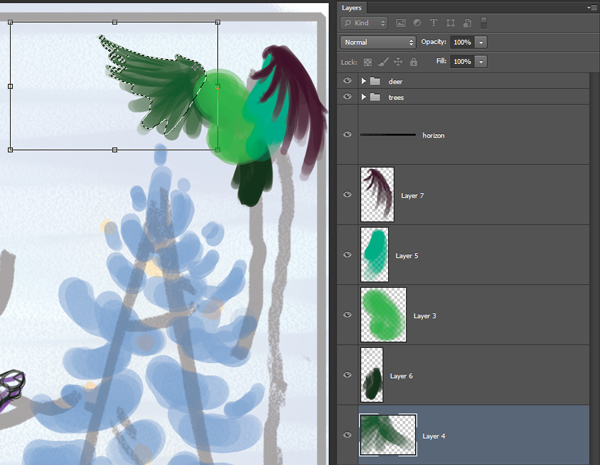Select Layer 3 thumbnail
Viewport: 600px width, 465px height.
pos(383,315)
